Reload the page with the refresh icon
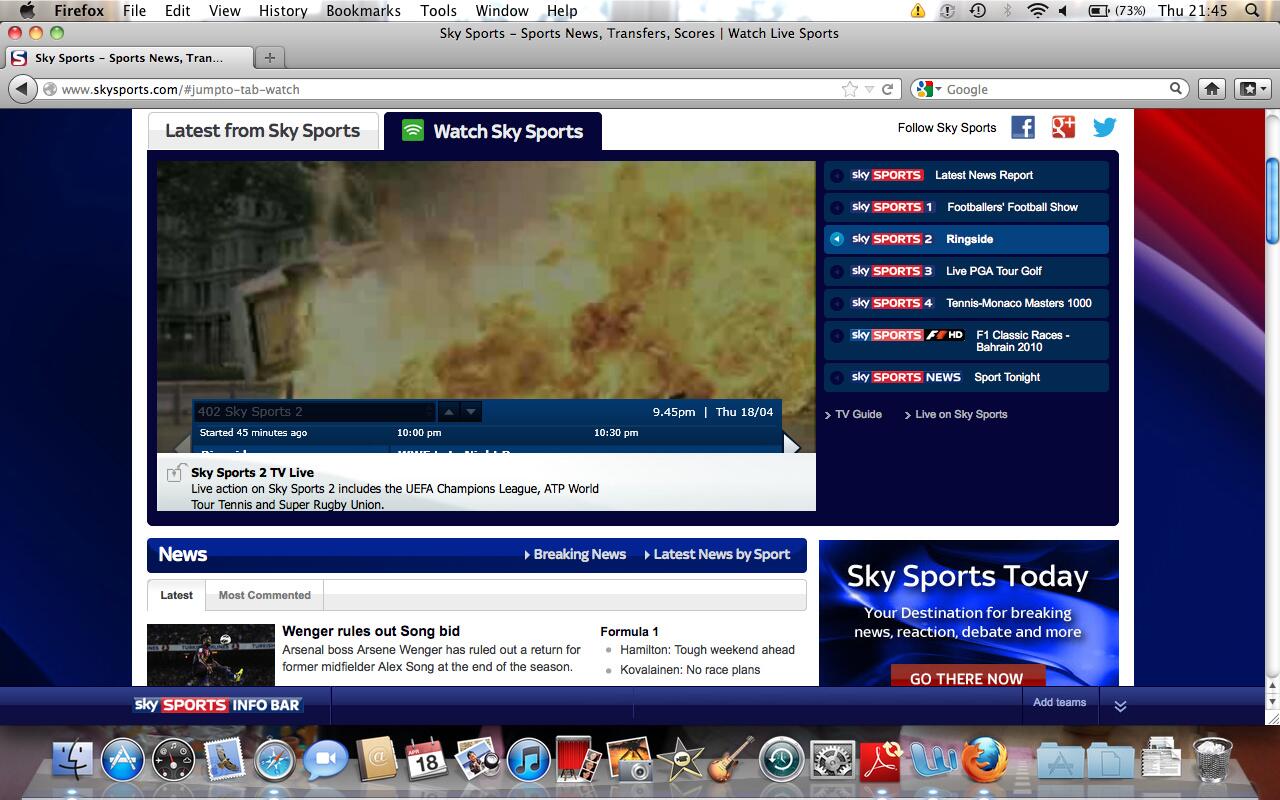Viewport: 1280px width, 800px height. coord(887,89)
